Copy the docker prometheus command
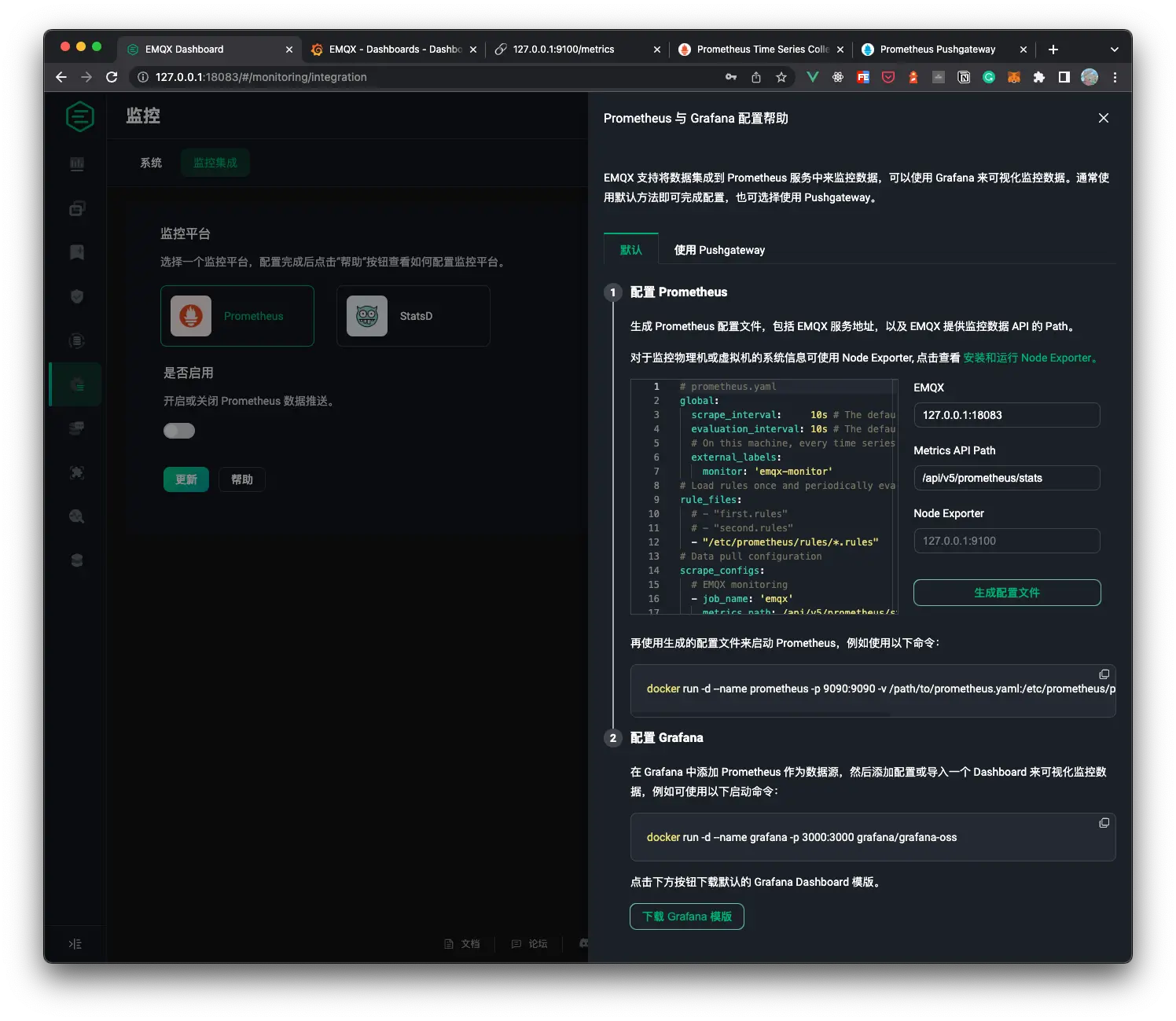Image resolution: width=1176 pixels, height=1021 pixels. tap(1104, 674)
